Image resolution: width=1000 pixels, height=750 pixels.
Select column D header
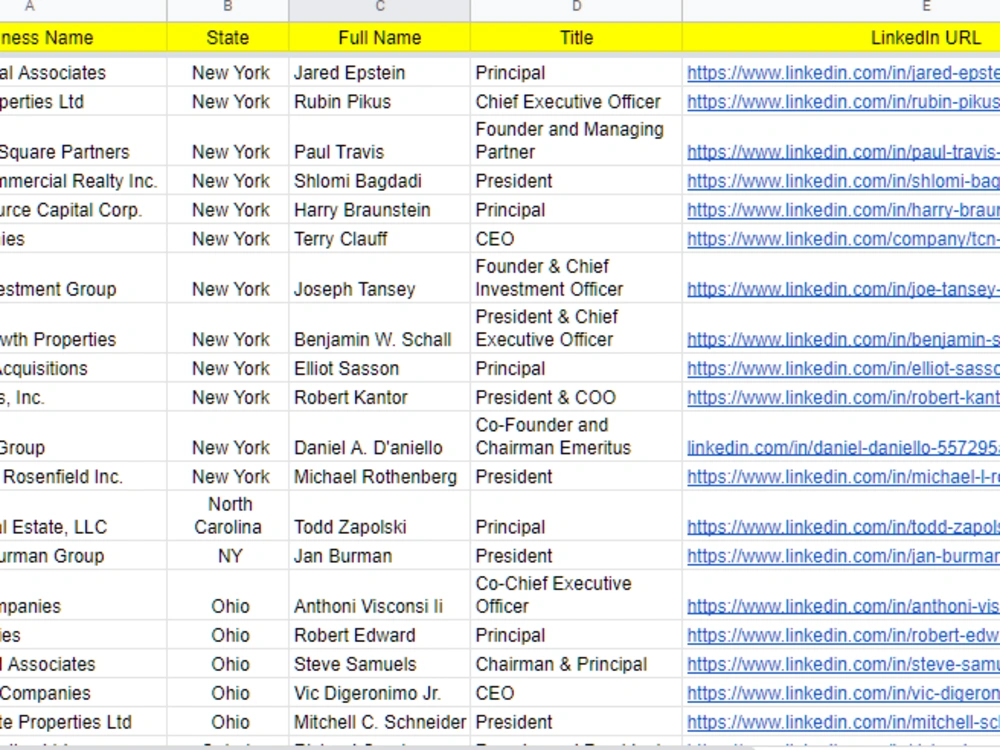pos(577,8)
